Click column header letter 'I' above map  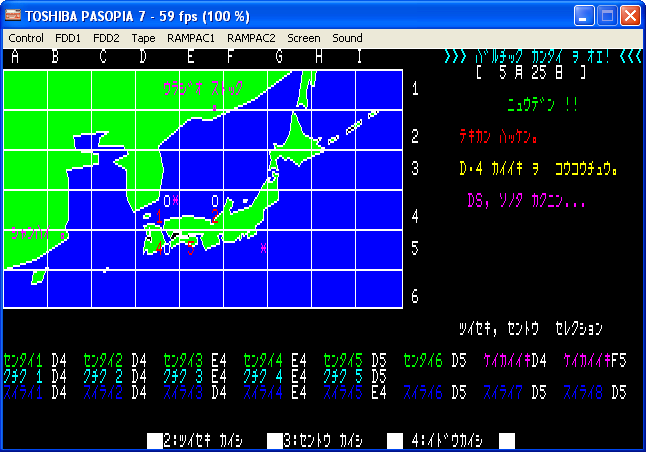[359, 56]
